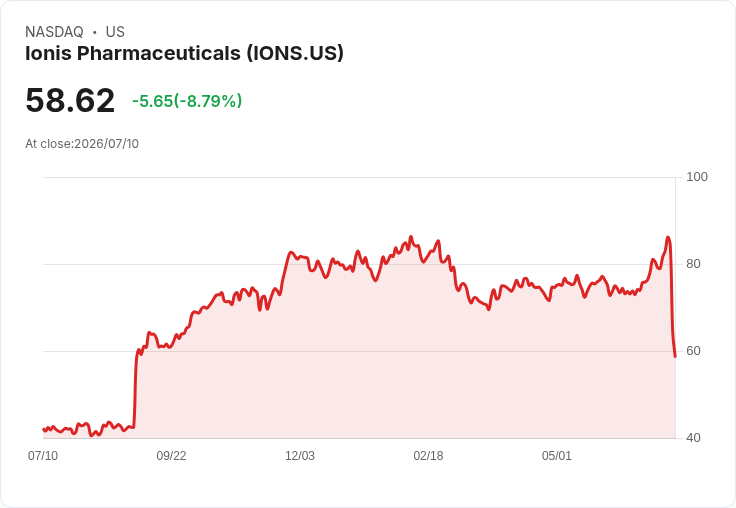This screenshot has width=736, height=508.
Task: Click the 09/22 x-axis date label
Action: click(x=171, y=456)
